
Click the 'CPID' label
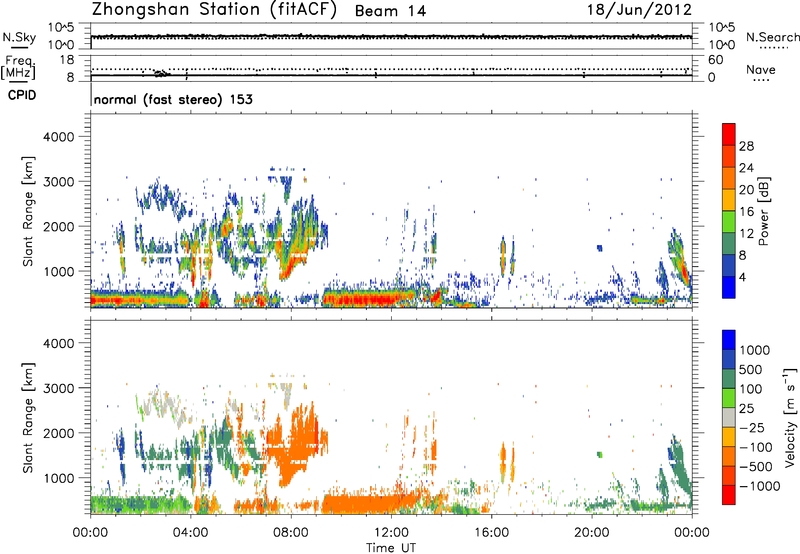[22, 95]
